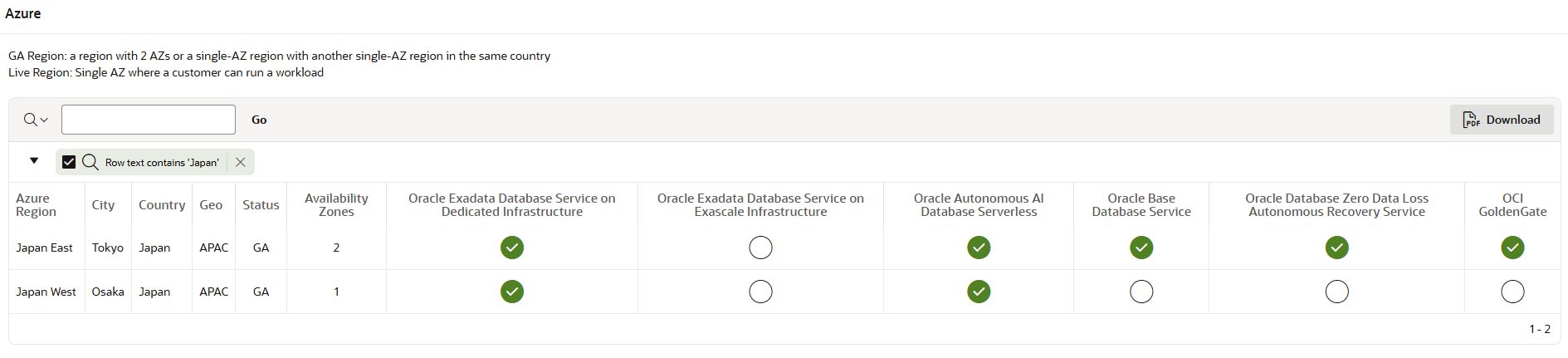Open the Availability Zones column header menu
This screenshot has width=1568, height=358.
336,205
